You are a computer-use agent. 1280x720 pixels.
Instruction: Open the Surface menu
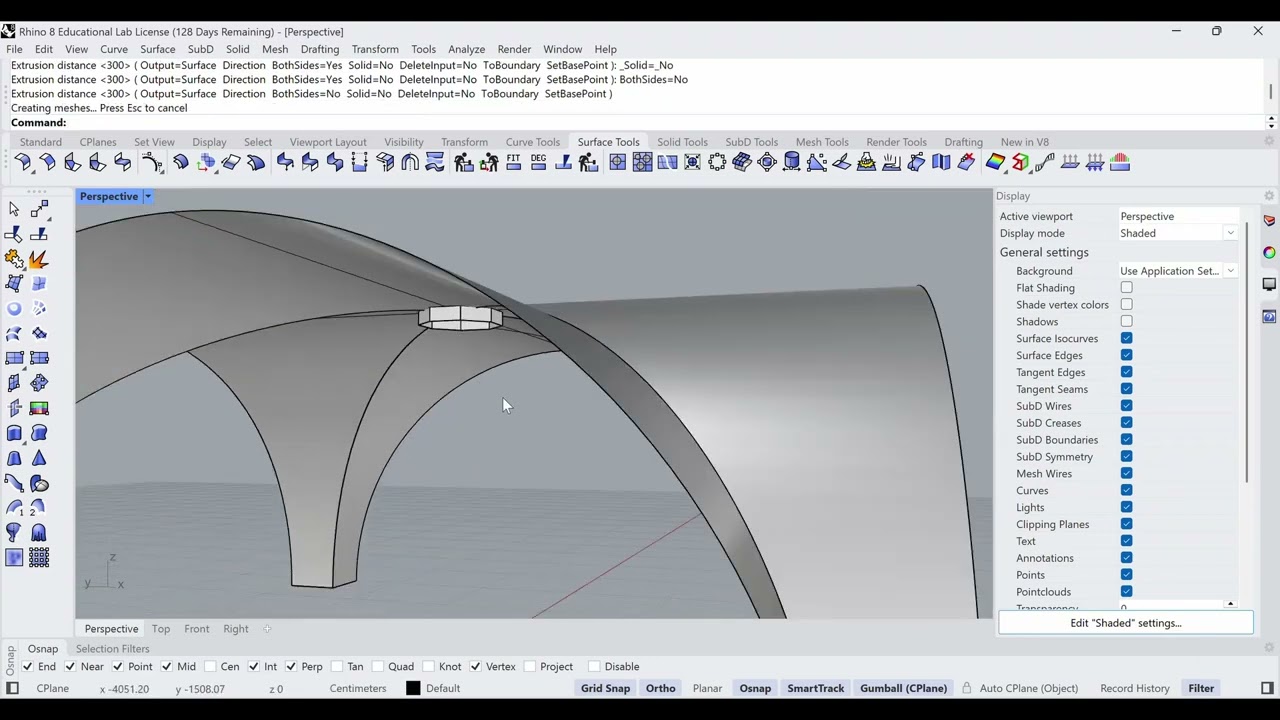pyautogui.click(x=158, y=49)
